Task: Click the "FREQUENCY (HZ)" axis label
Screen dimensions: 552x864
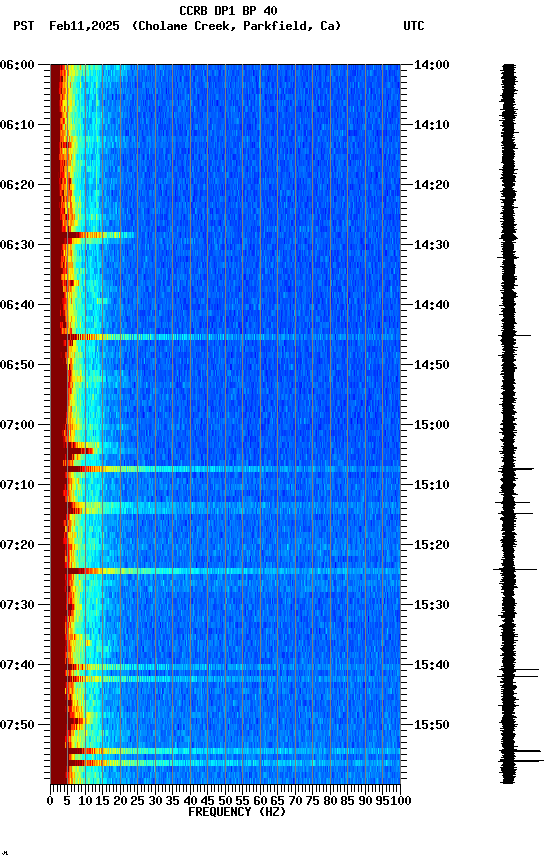Action: [x=237, y=812]
